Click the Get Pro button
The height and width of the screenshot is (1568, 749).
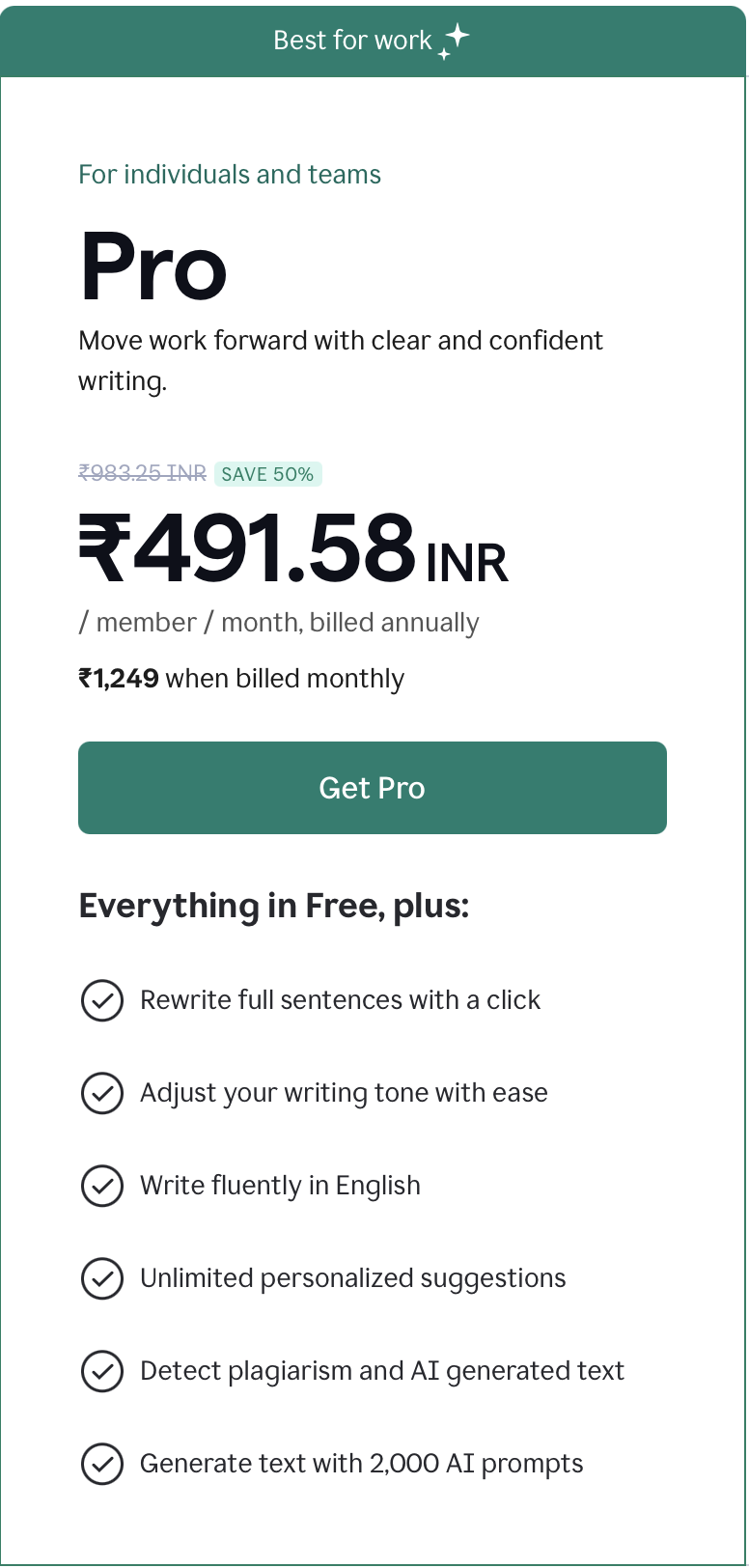pos(373,788)
